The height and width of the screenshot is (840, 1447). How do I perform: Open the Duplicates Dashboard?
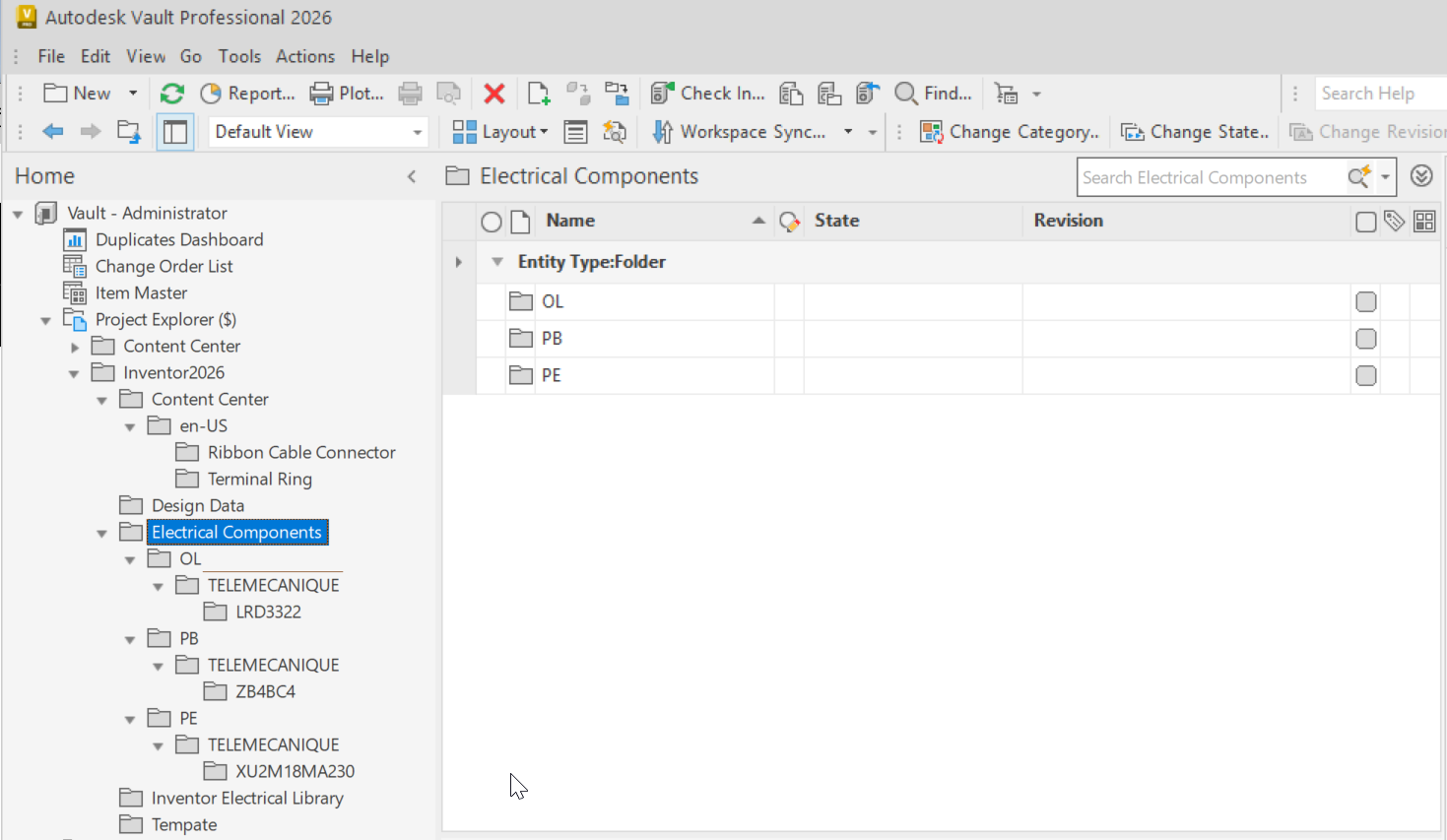pyautogui.click(x=179, y=239)
